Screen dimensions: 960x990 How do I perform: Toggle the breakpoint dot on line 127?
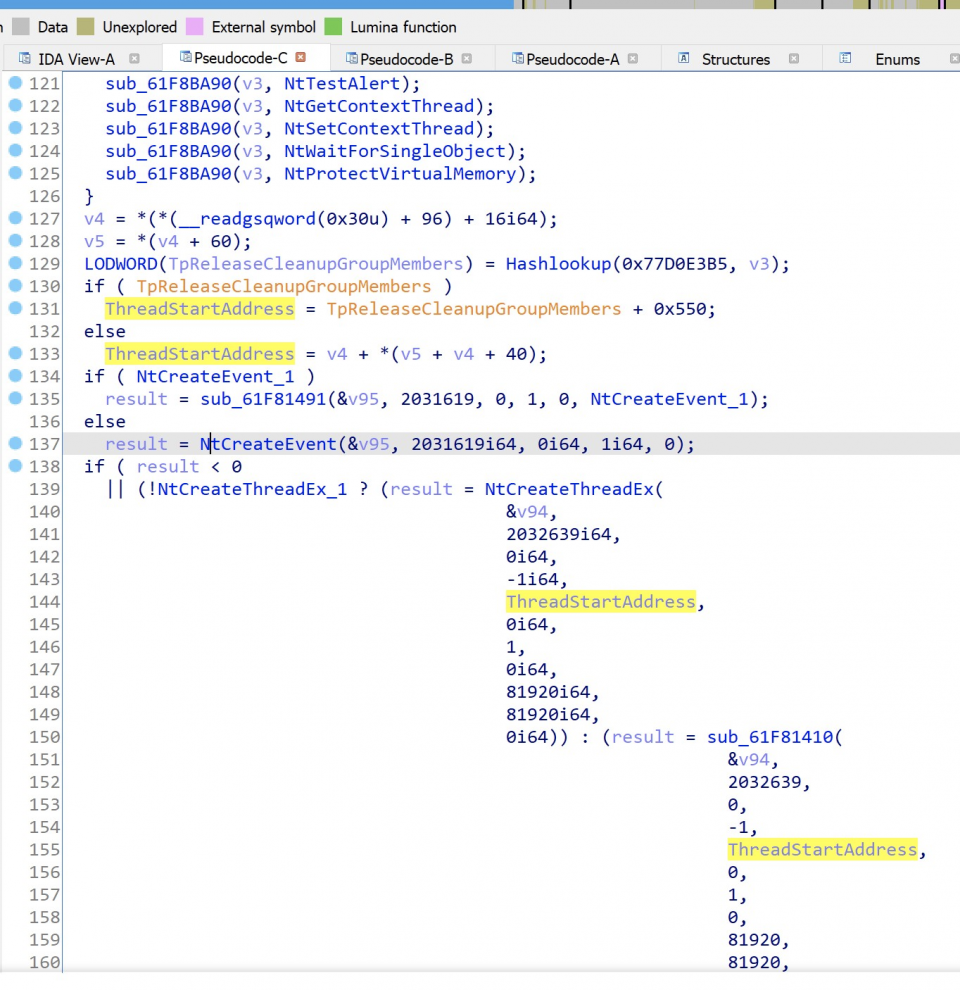(x=15, y=218)
